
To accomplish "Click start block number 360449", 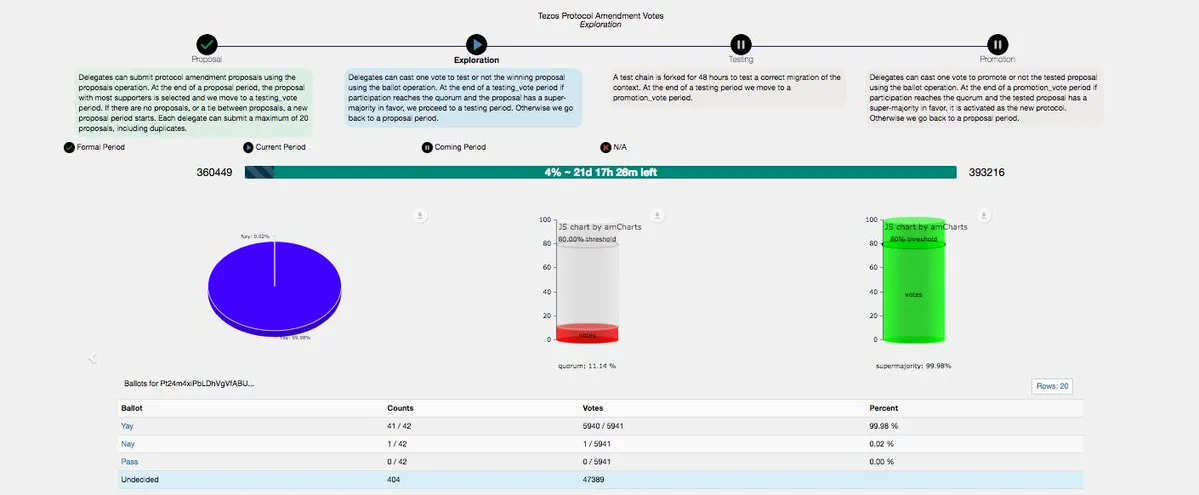I will coord(214,173).
